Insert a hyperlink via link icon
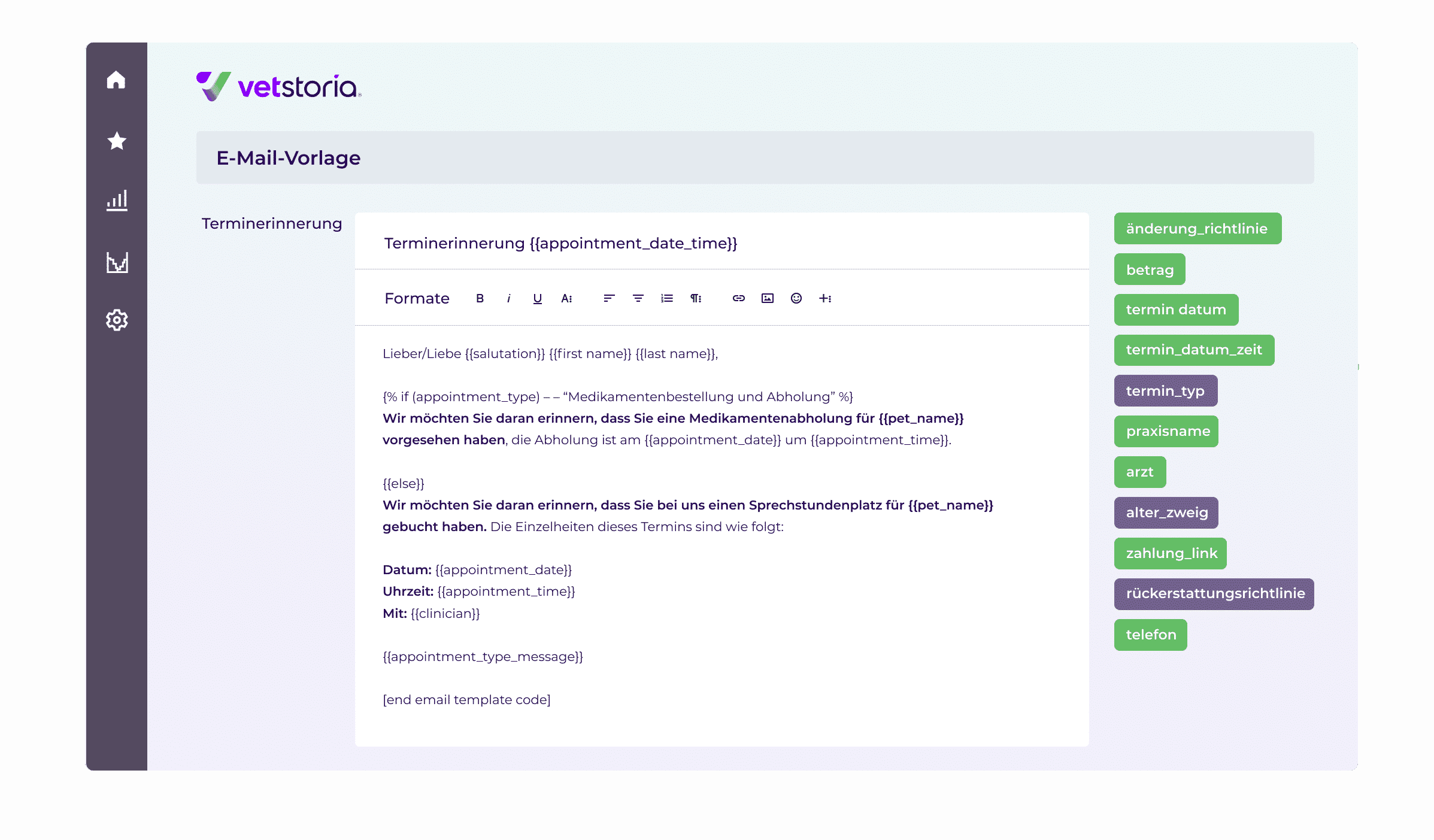This screenshot has width=1434, height=840. [738, 298]
